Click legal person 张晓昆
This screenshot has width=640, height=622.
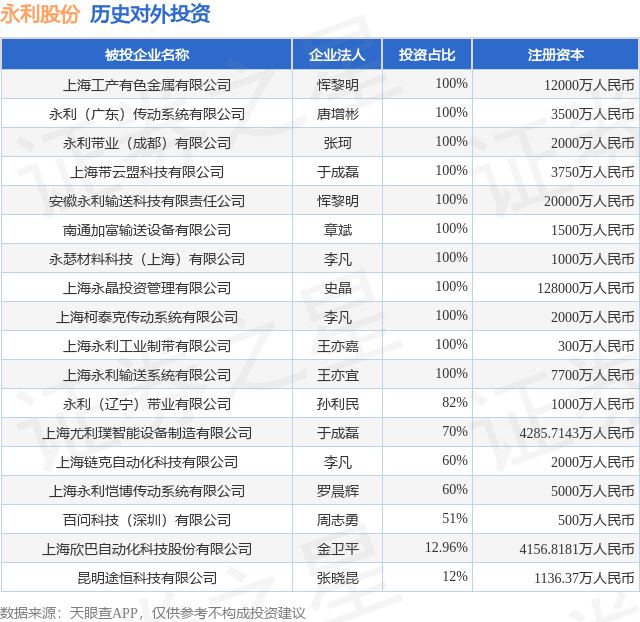338,578
